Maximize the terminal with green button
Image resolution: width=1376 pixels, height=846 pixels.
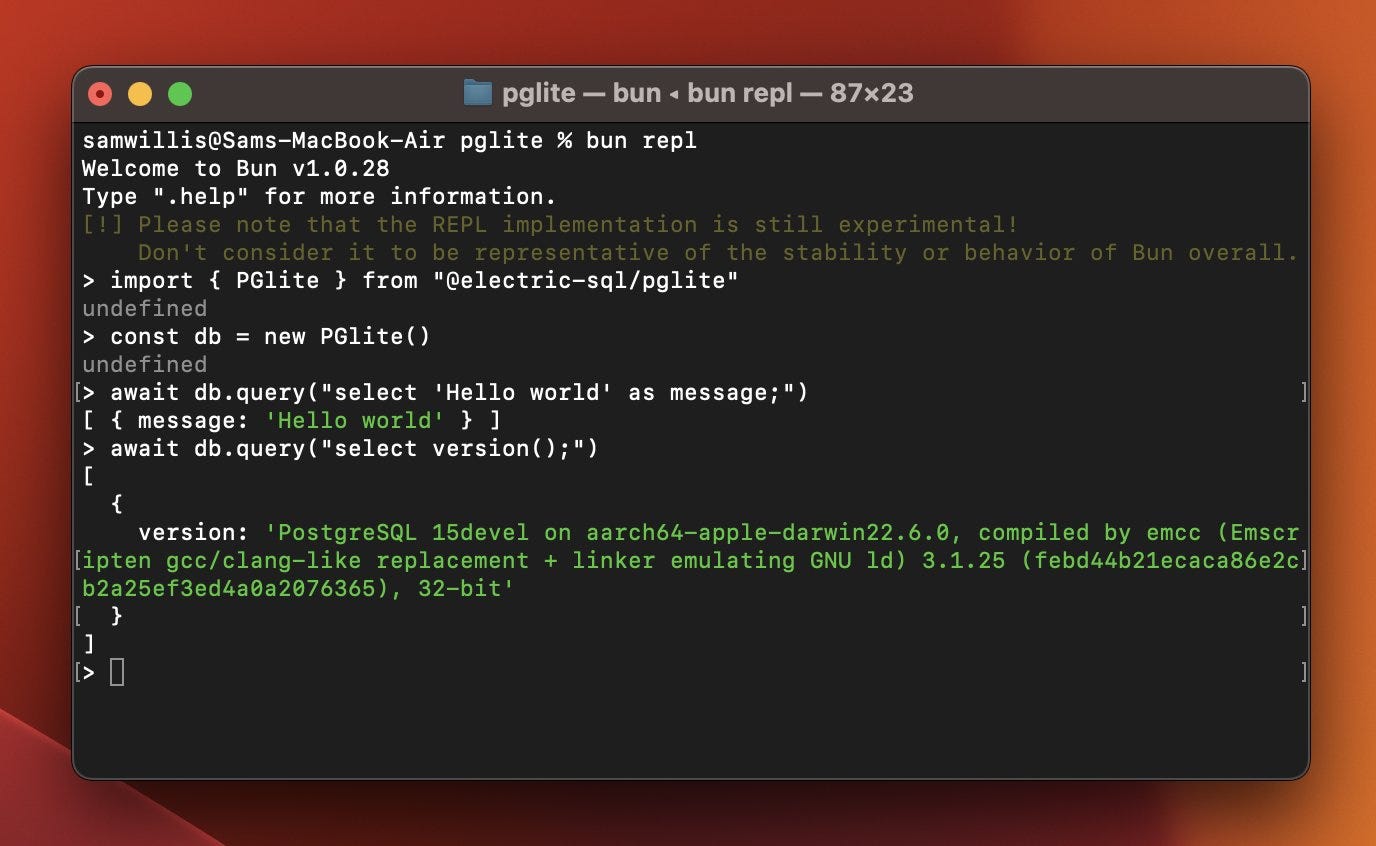tap(180, 94)
